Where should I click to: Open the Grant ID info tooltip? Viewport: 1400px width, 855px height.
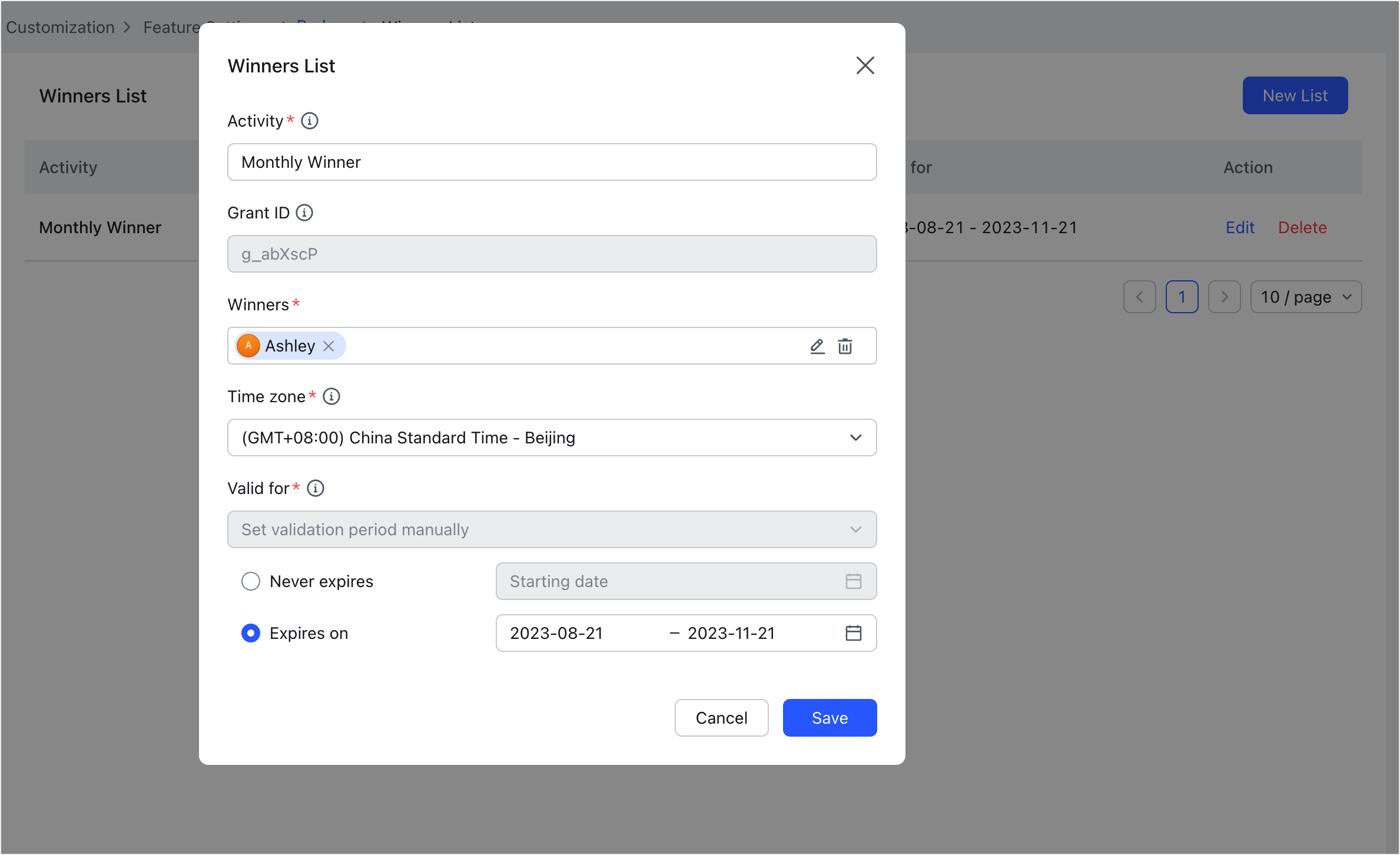click(304, 213)
